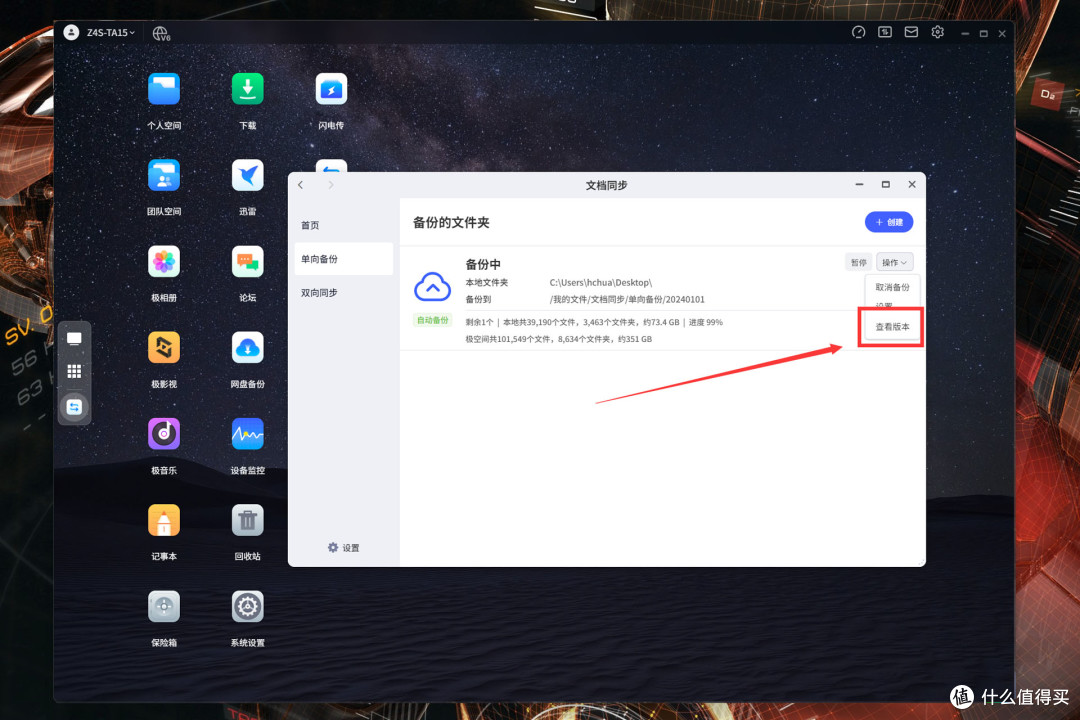This screenshot has height=720, width=1080.
Task: Maximize the 文档同步 window
Action: (x=886, y=185)
